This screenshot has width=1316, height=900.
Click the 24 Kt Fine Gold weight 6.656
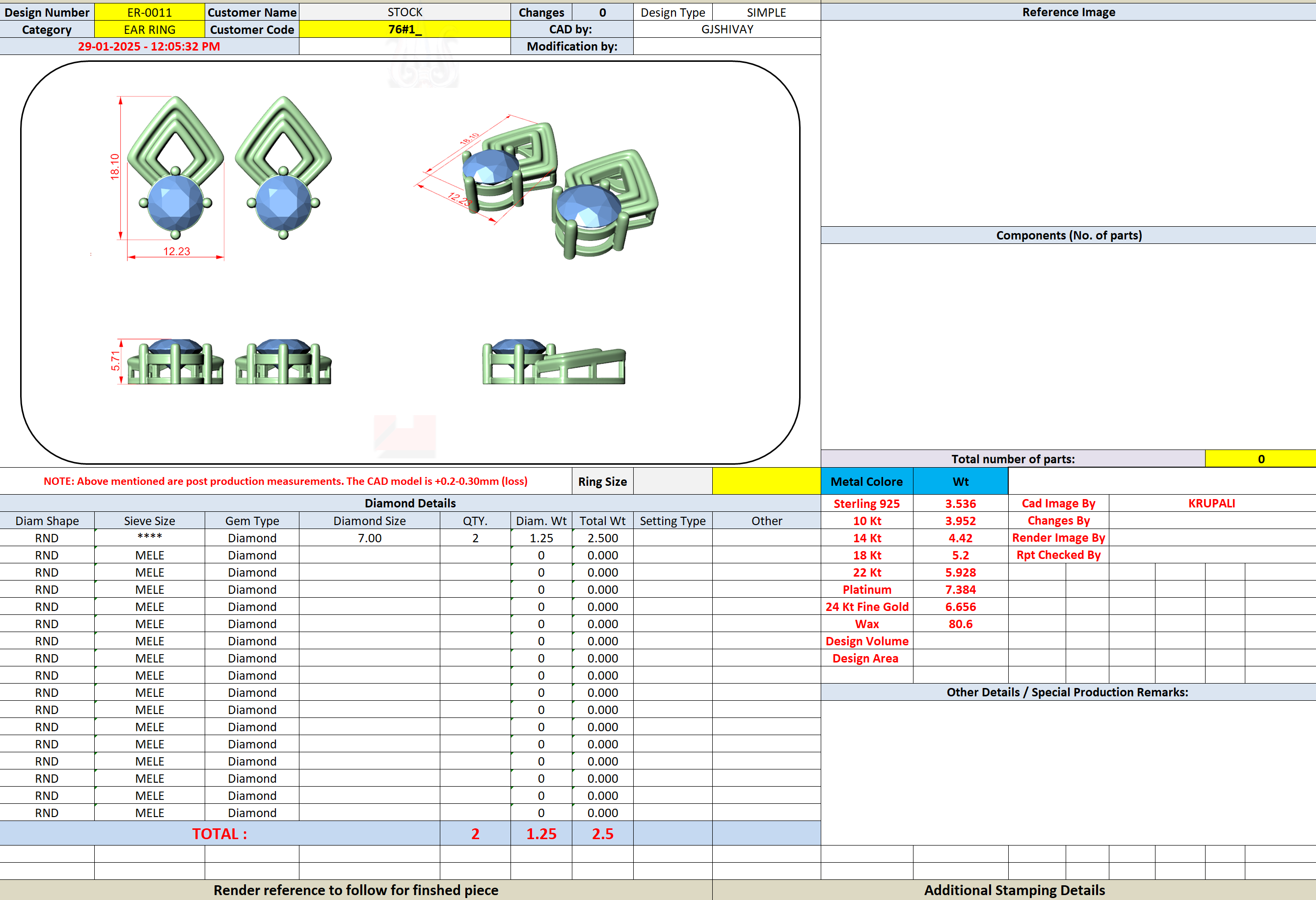point(961,607)
